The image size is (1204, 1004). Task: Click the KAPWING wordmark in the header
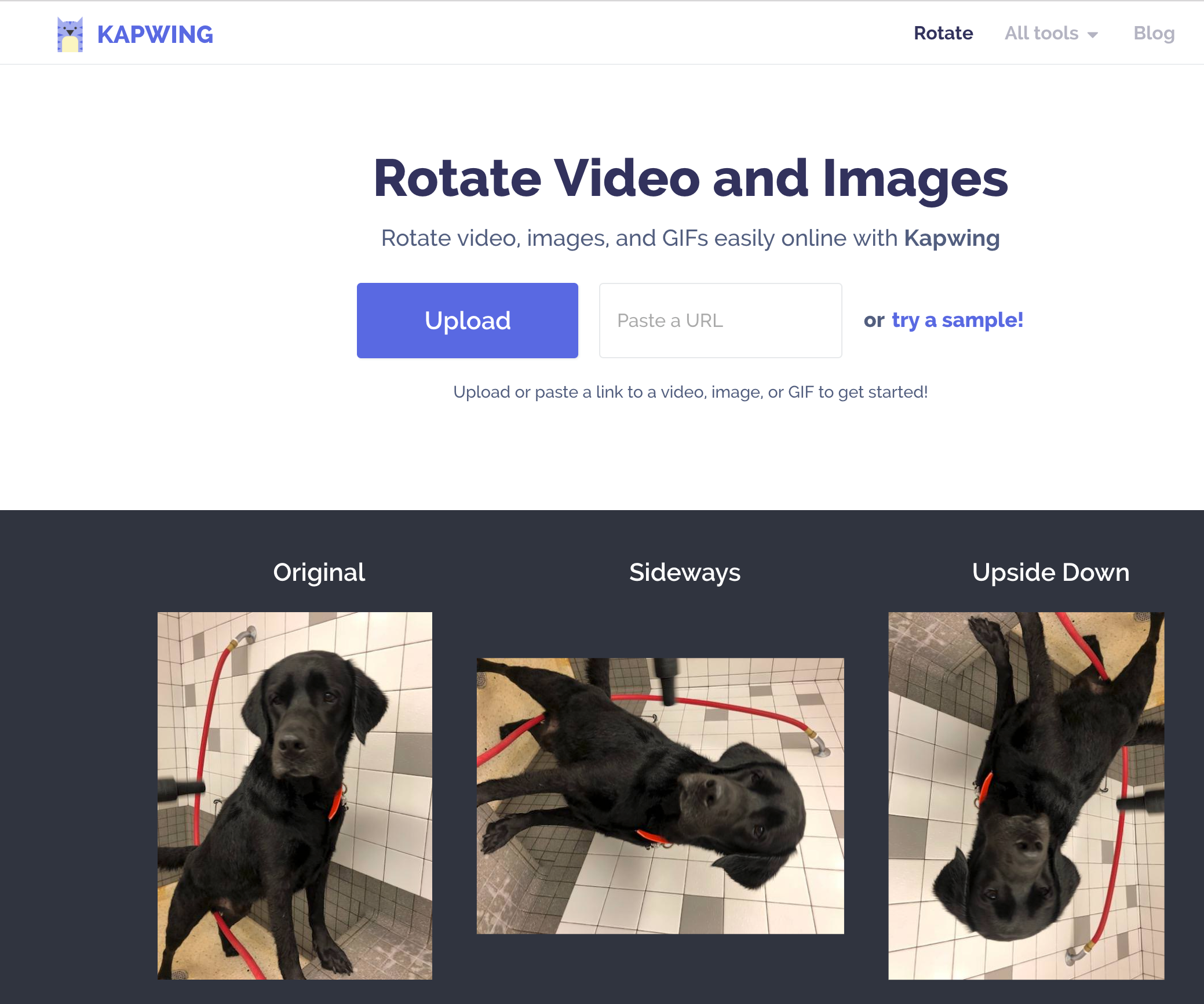[x=155, y=34]
